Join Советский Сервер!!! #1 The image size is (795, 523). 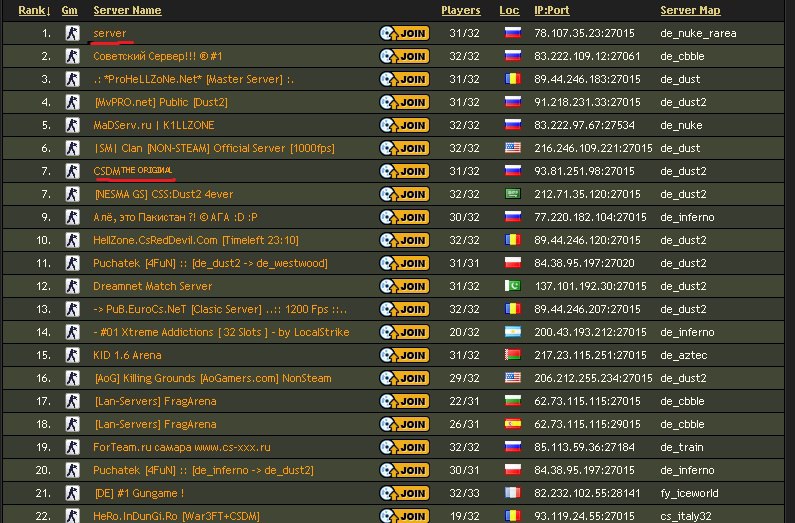pyautogui.click(x=405, y=56)
